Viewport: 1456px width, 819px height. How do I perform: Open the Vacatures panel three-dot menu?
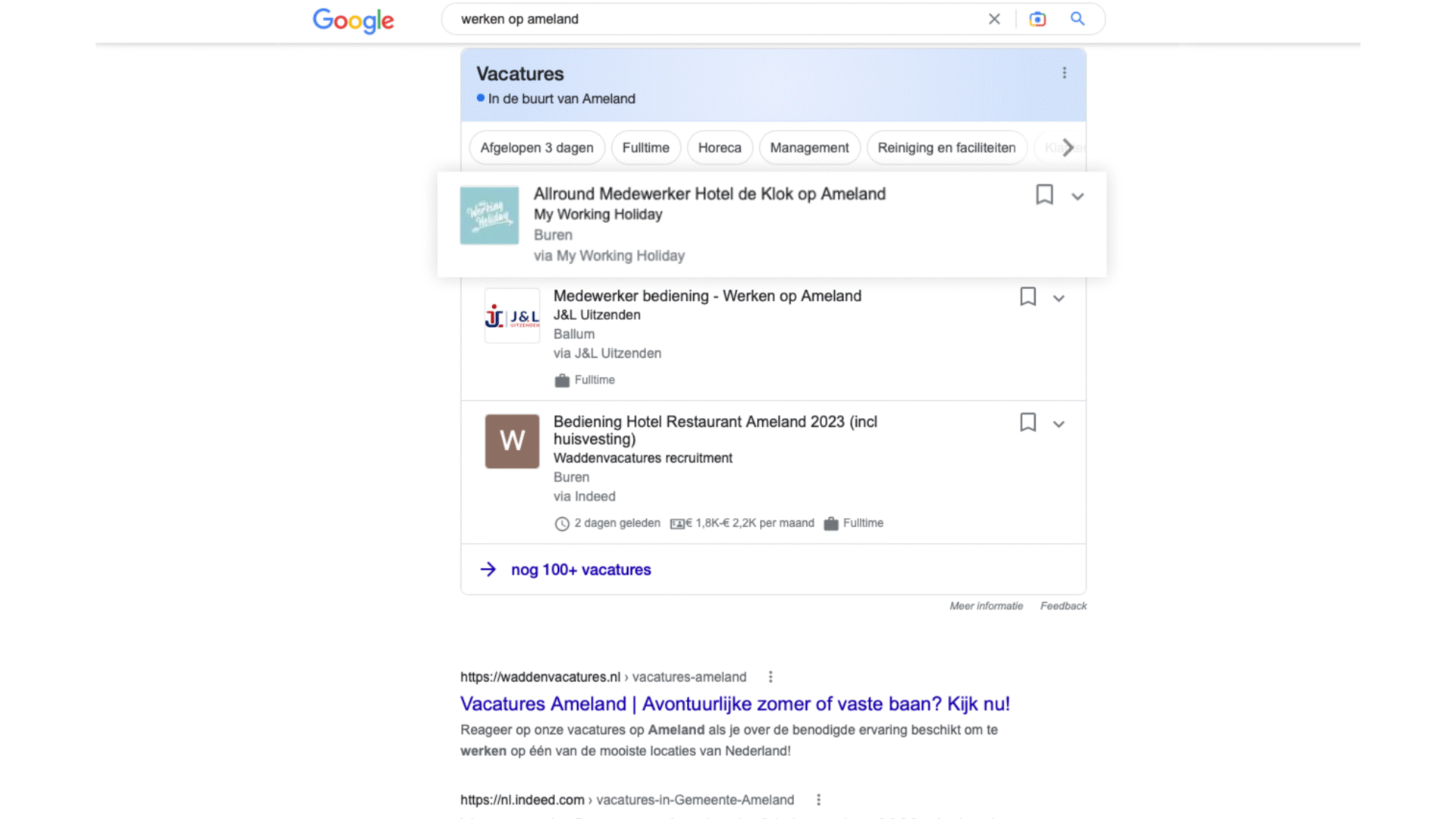tap(1064, 73)
